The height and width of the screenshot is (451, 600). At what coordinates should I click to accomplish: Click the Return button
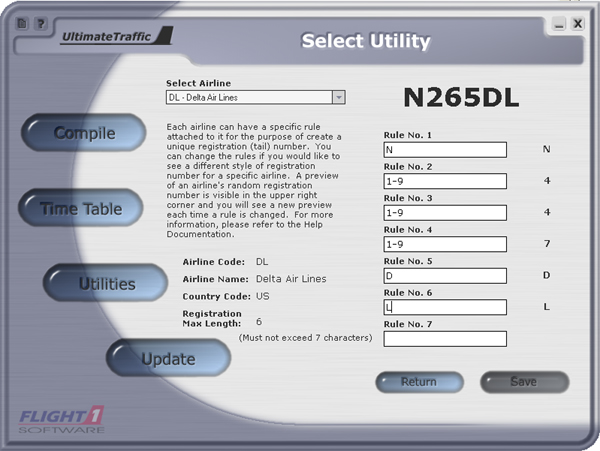click(419, 382)
